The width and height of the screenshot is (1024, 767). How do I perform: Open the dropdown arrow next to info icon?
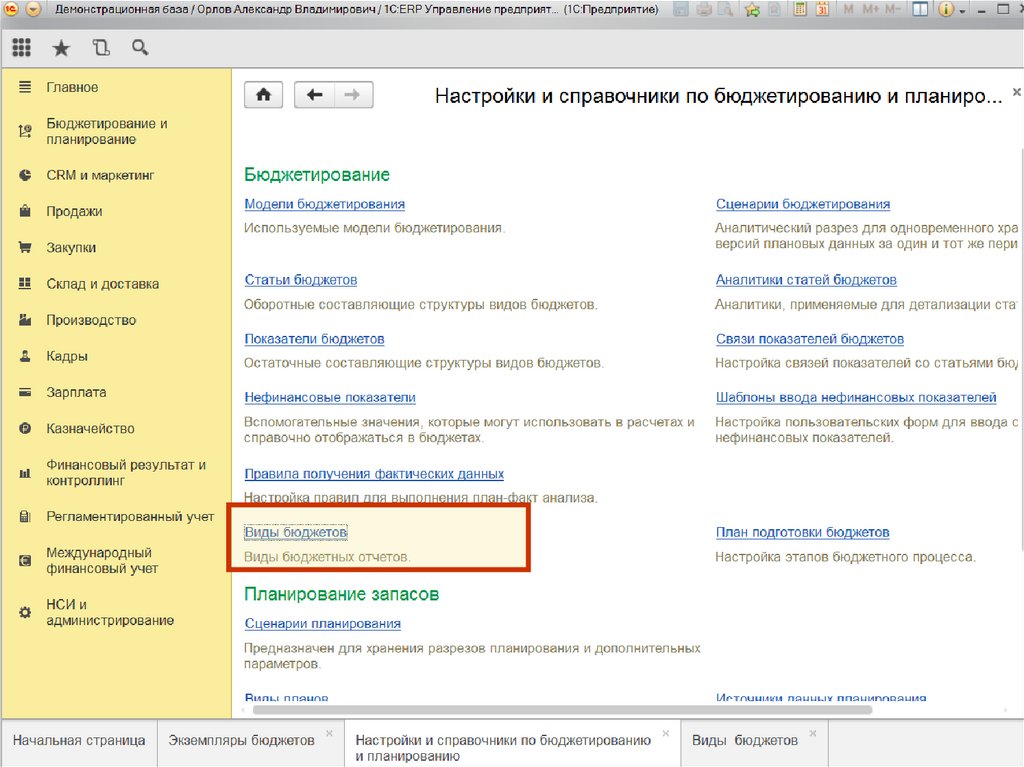click(x=962, y=11)
